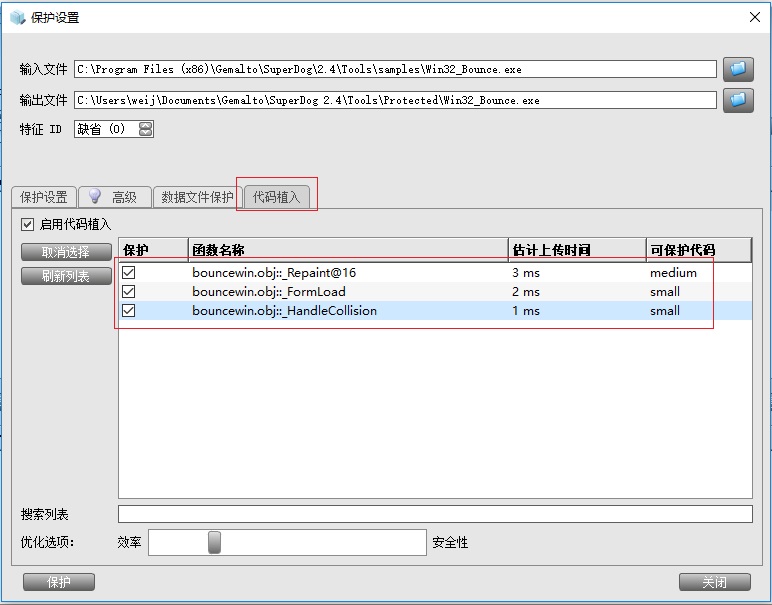Click the output file browse folder icon
The height and width of the screenshot is (605, 772).
click(x=738, y=100)
